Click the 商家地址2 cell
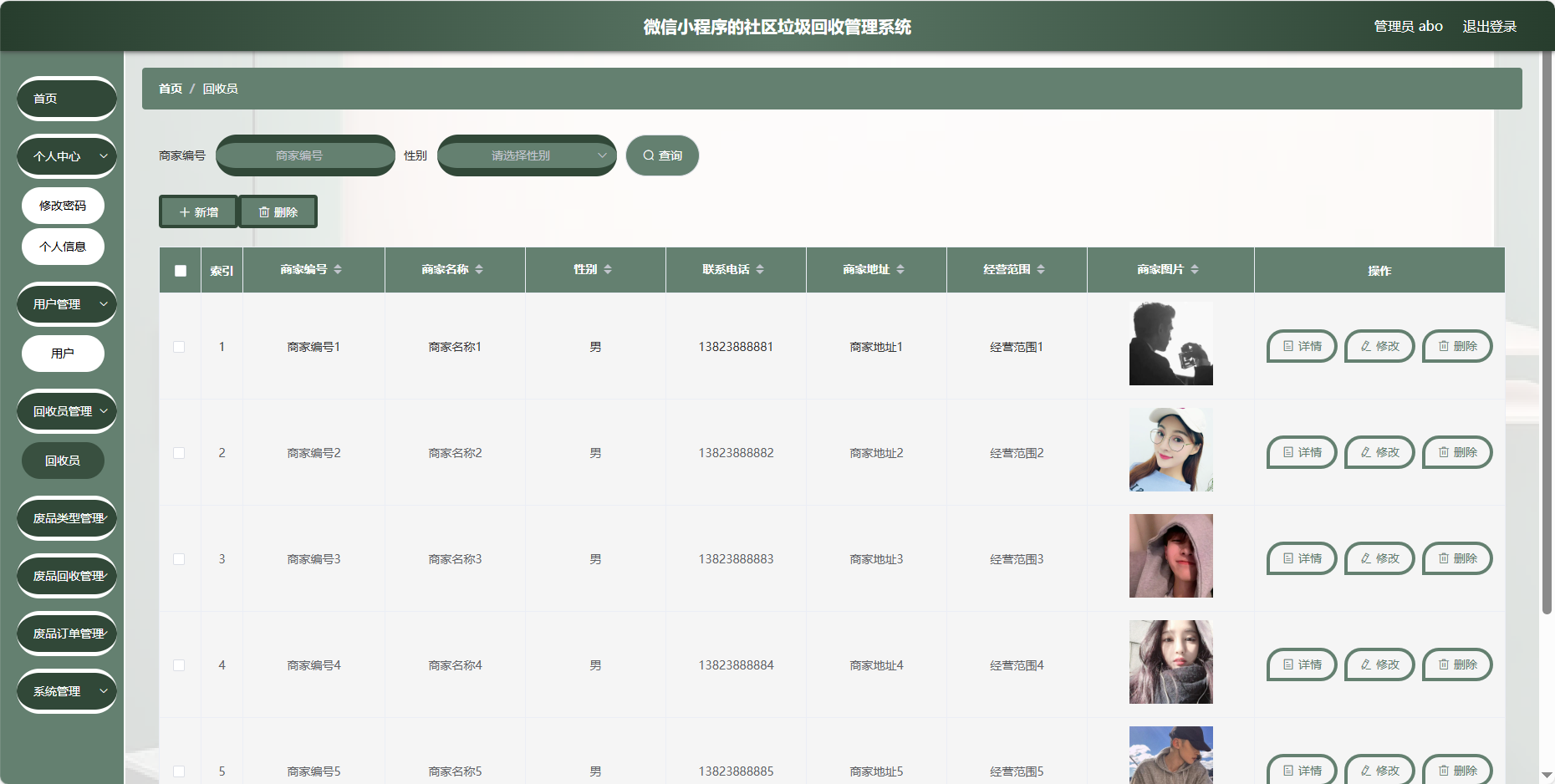The height and width of the screenshot is (784, 1555). click(876, 453)
